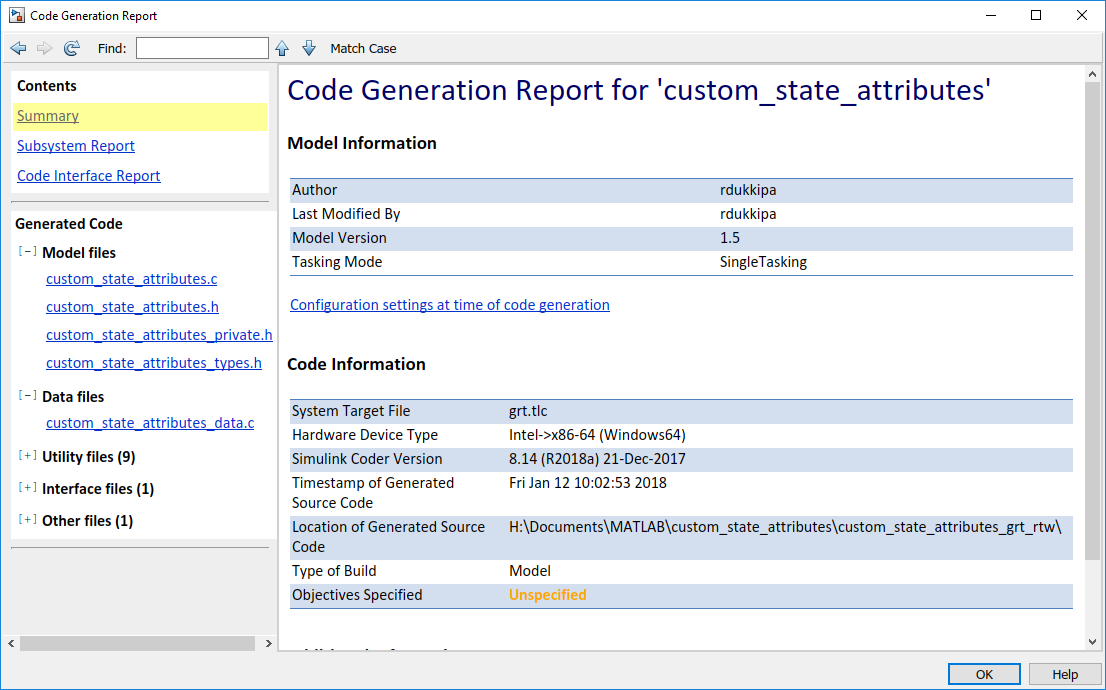Expand Other files (1)
The height and width of the screenshot is (690, 1106).
(x=25, y=520)
